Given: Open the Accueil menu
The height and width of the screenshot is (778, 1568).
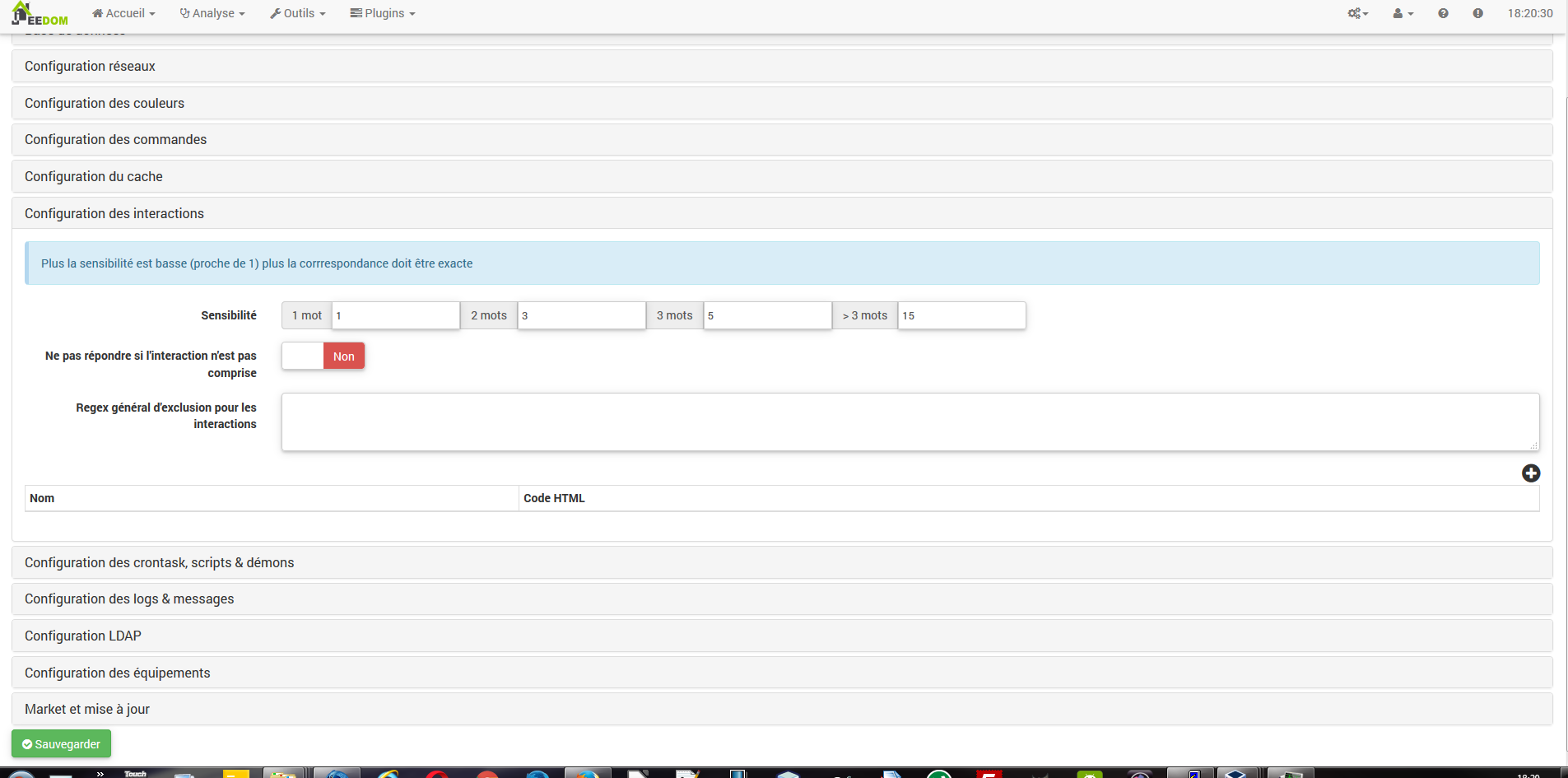Looking at the screenshot, I should [123, 13].
